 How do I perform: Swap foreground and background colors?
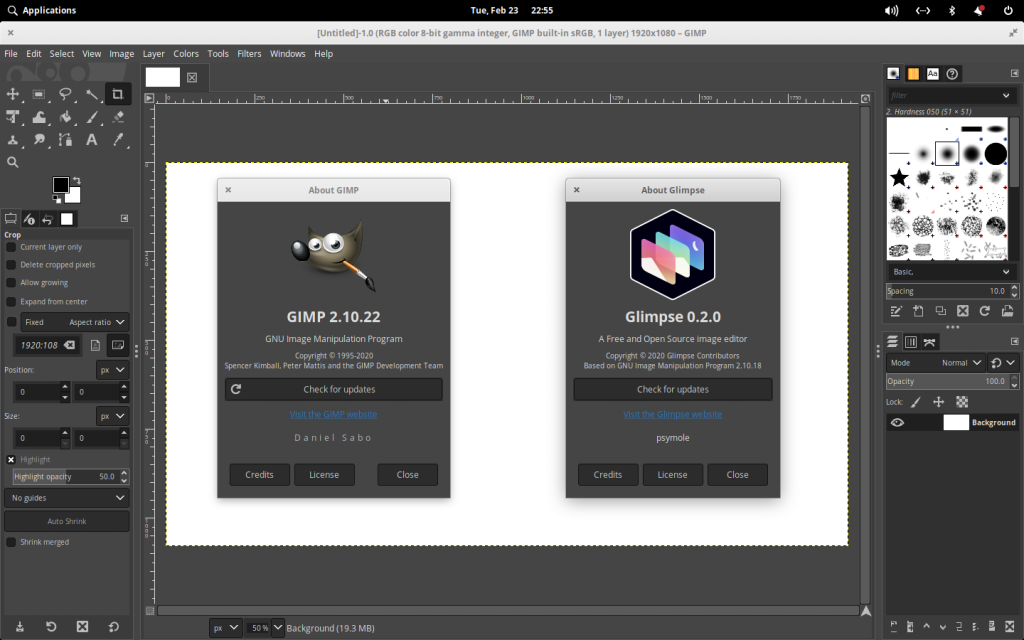77,180
